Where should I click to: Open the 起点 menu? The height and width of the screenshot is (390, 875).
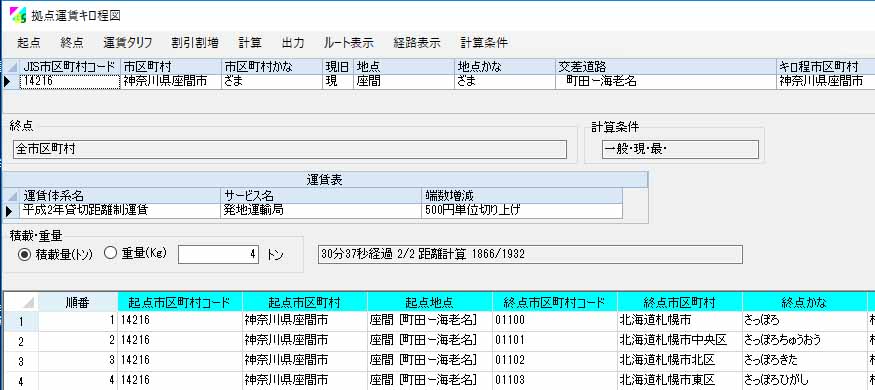click(x=28, y=43)
